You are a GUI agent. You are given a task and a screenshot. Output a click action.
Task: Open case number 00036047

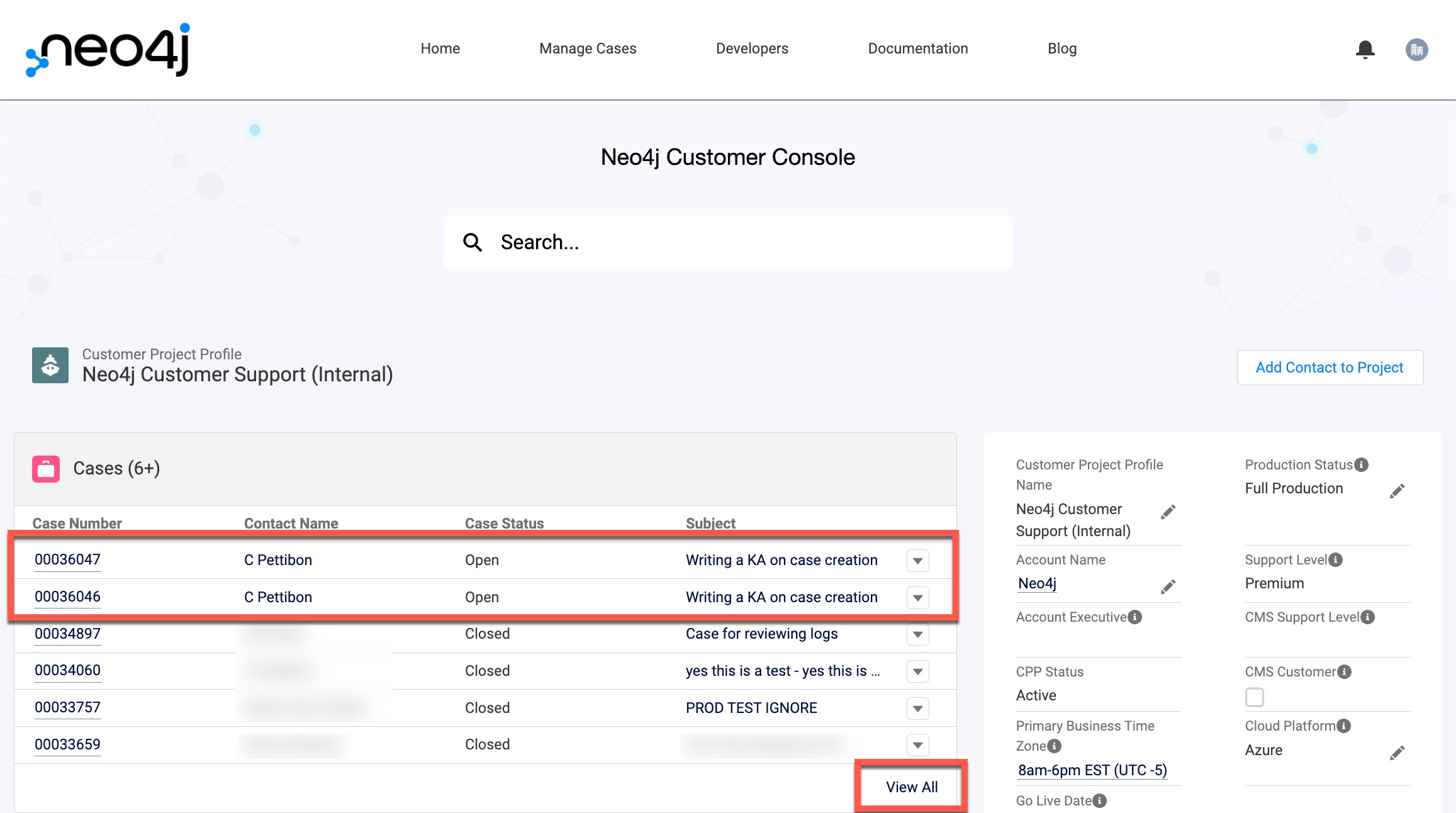tap(67, 559)
